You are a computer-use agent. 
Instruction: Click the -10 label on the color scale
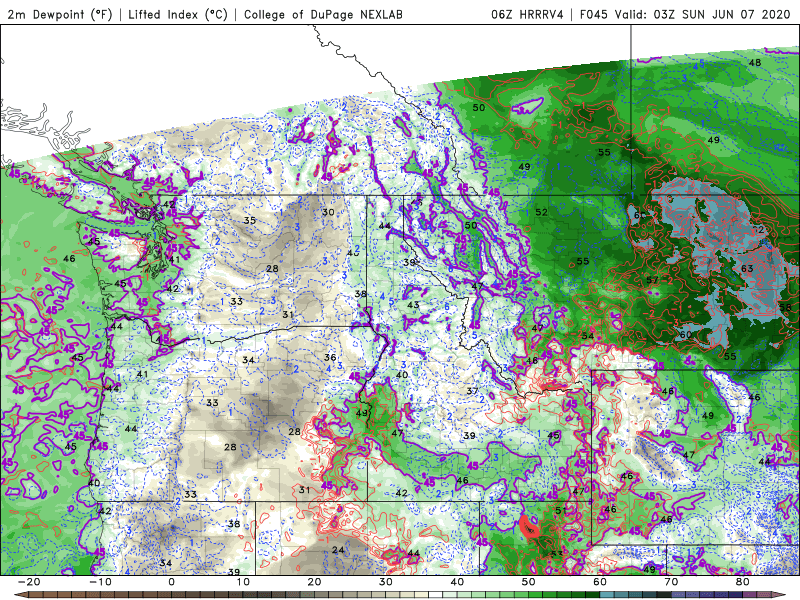(100, 582)
